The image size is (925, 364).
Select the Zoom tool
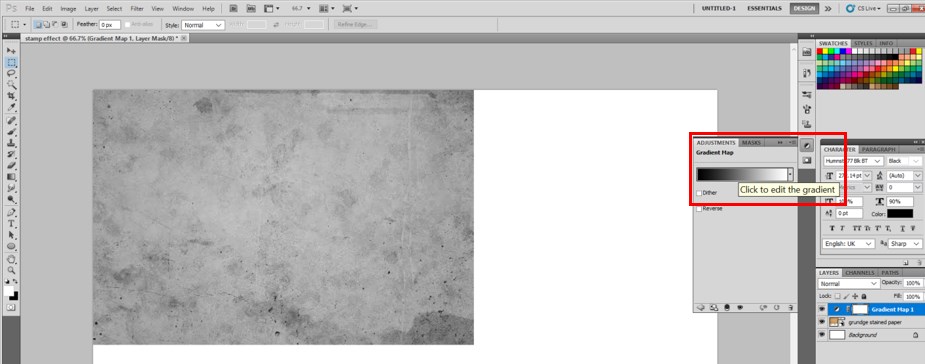(x=11, y=270)
